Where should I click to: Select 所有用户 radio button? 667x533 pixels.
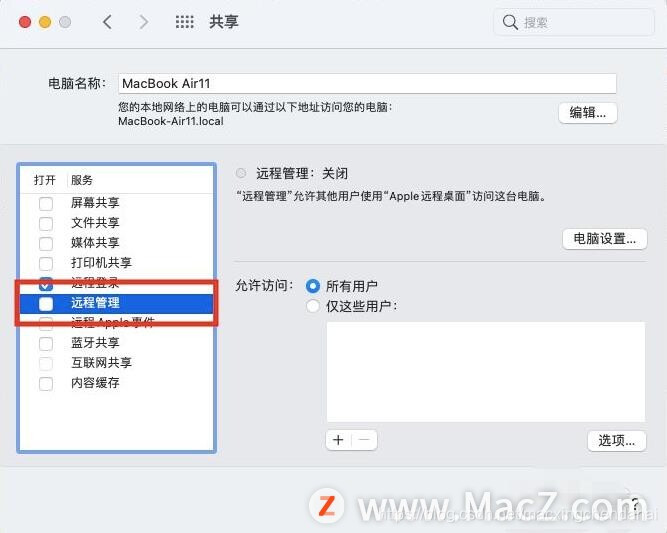(x=313, y=286)
